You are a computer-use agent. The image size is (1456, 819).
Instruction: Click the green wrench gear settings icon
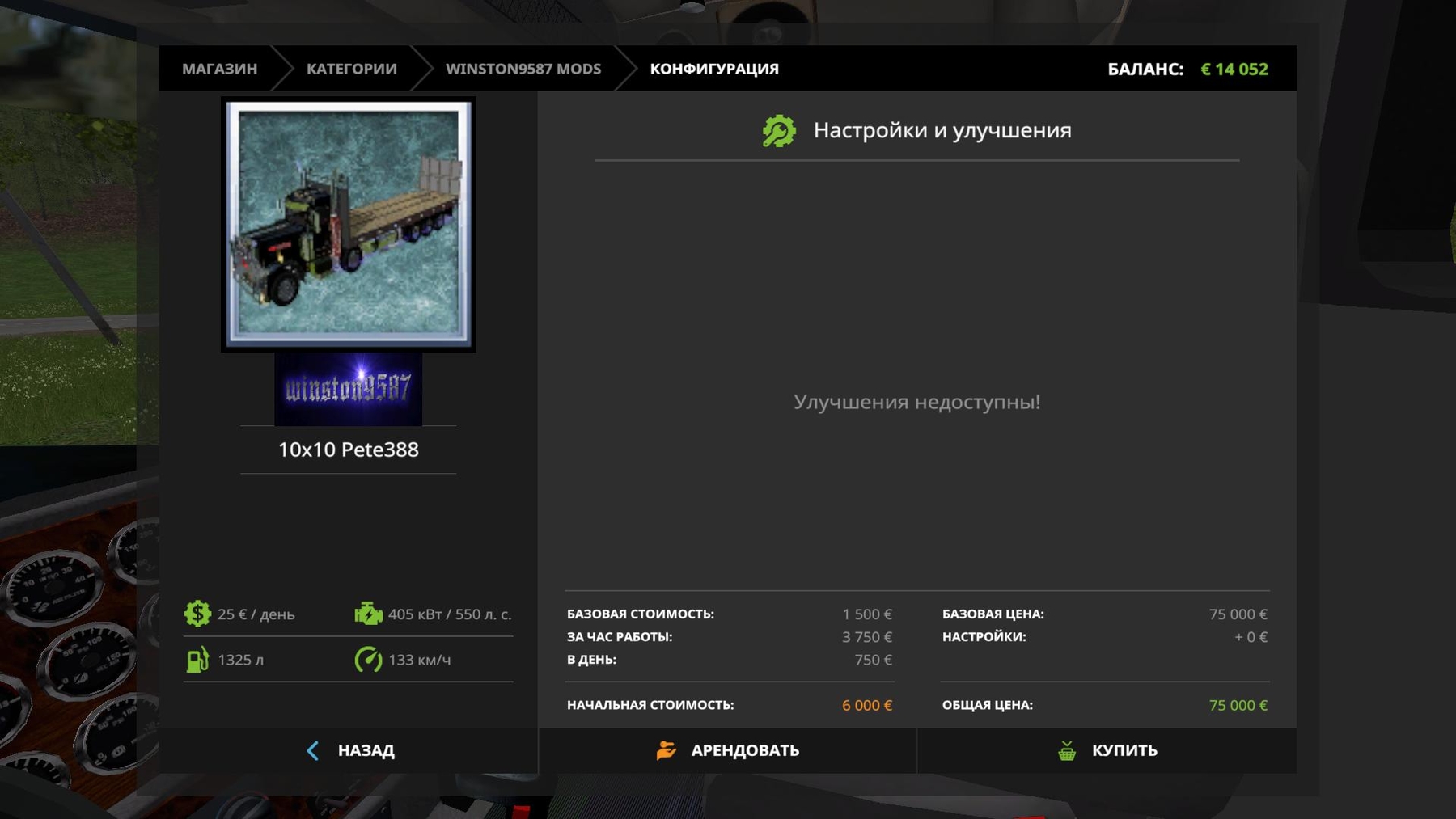click(x=778, y=131)
